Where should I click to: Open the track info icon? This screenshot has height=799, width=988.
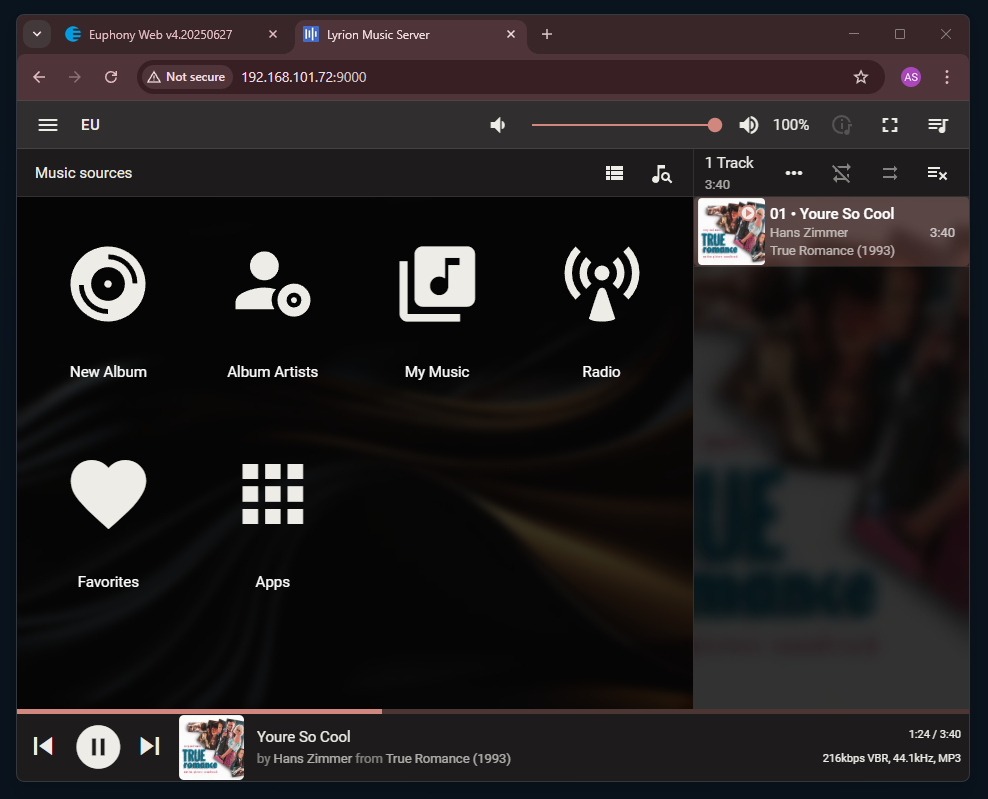click(842, 125)
